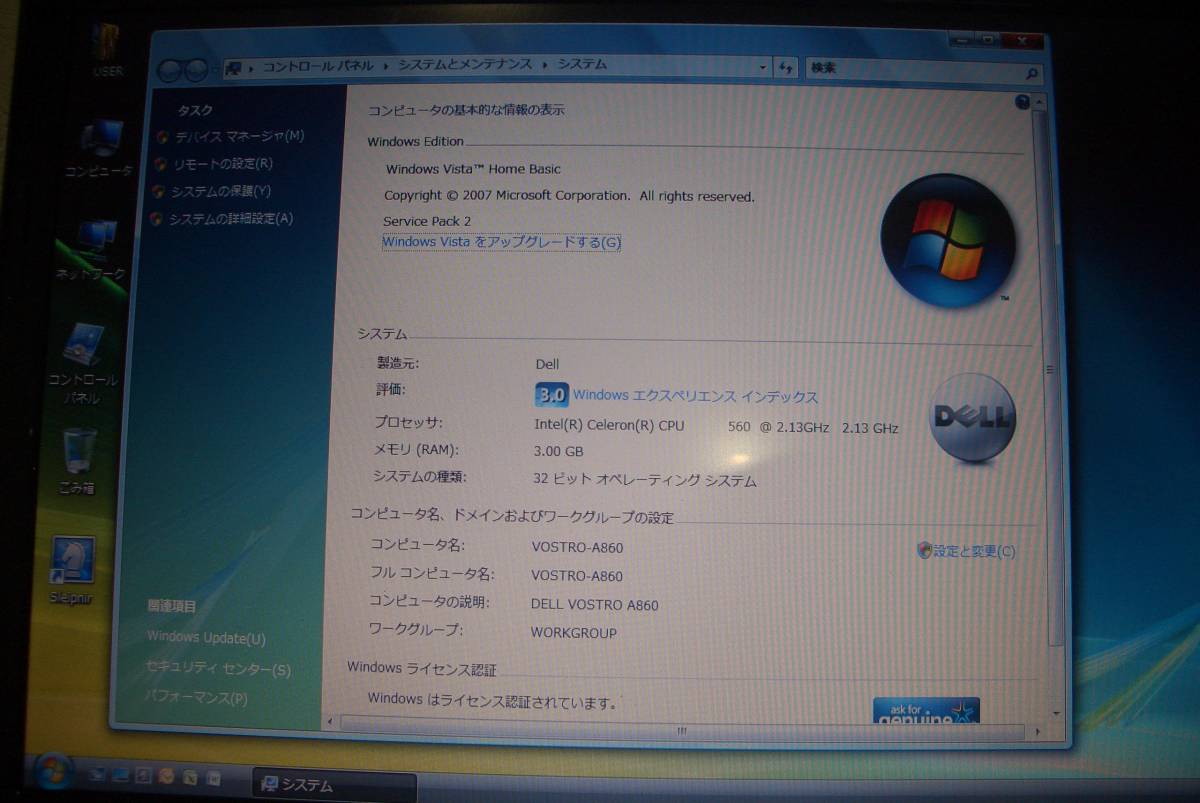Open システムの詳細設定(A) link

tap(231, 219)
